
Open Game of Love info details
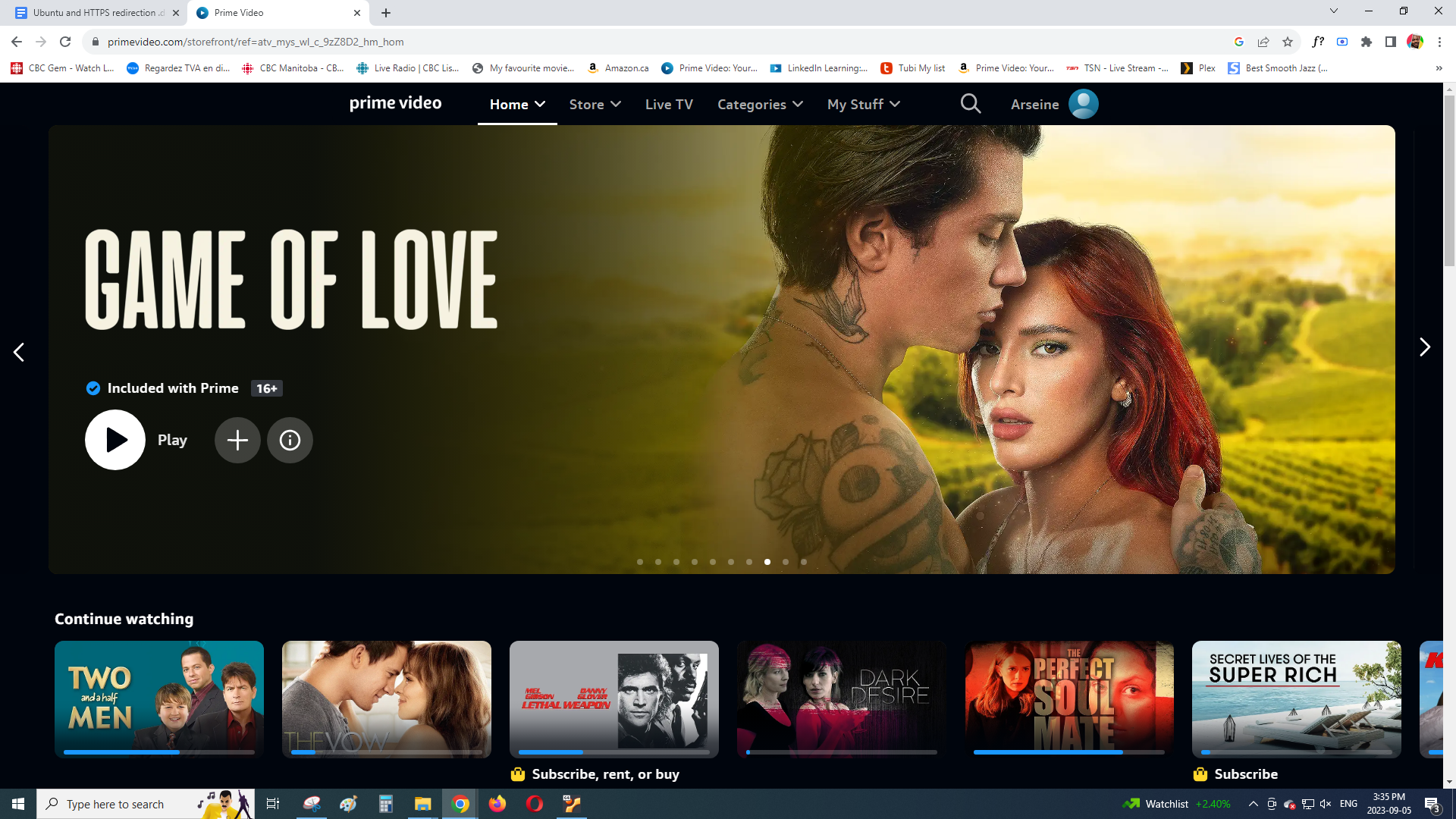pos(290,440)
